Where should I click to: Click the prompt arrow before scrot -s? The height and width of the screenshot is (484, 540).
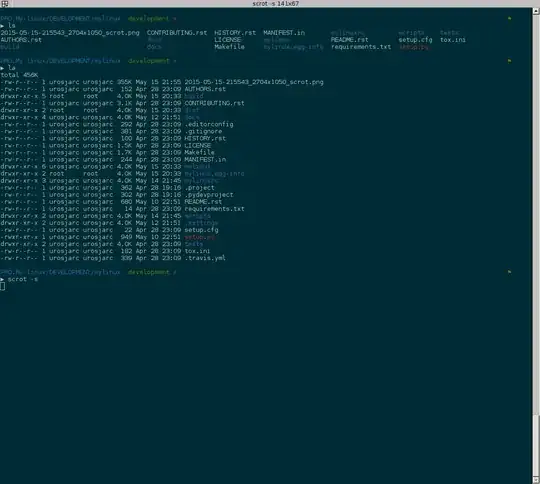pyautogui.click(x=2, y=279)
